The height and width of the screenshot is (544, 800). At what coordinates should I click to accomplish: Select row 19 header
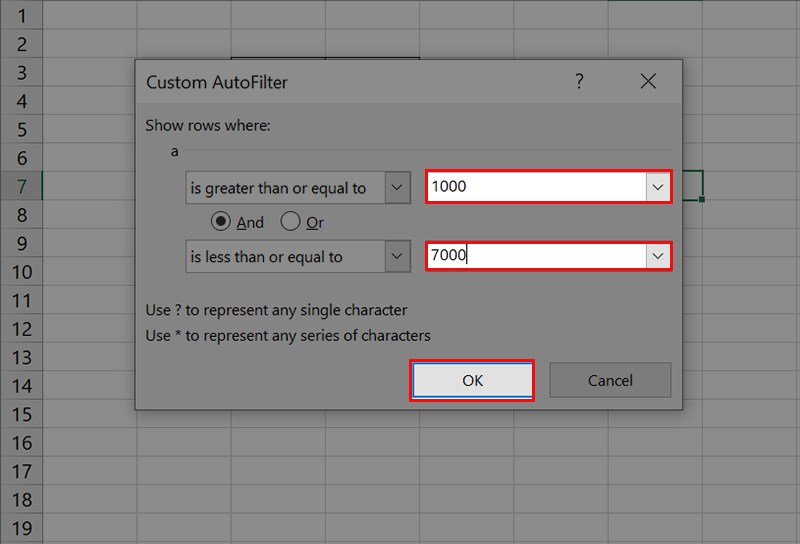point(21,528)
